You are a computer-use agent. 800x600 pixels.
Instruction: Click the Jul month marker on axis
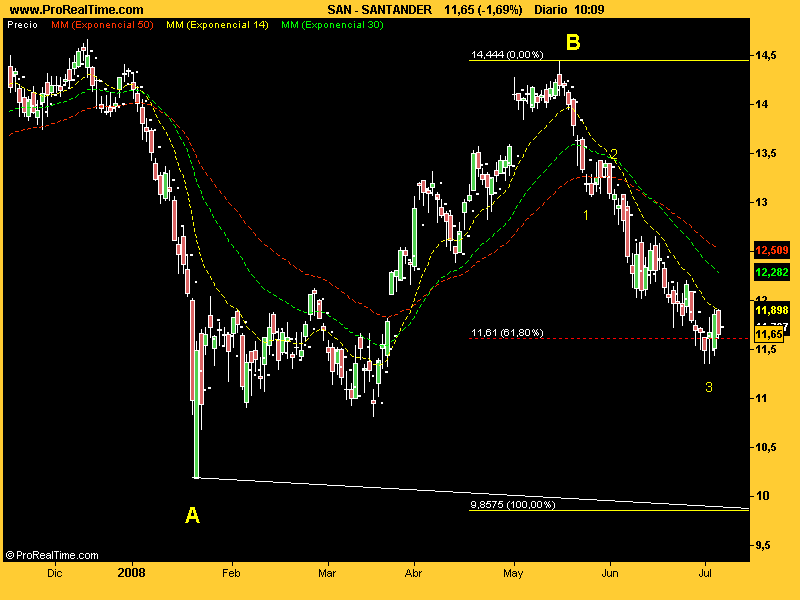tap(705, 573)
